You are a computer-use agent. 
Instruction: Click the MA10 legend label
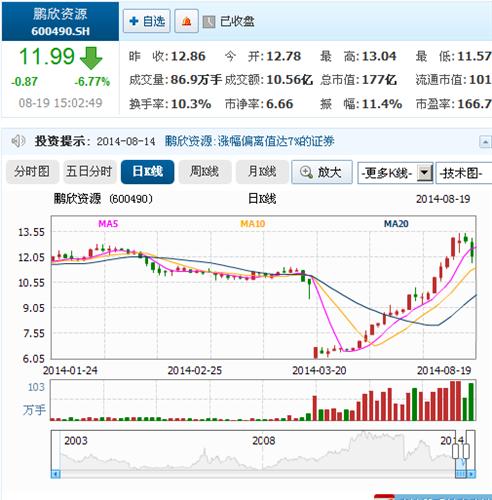click(253, 224)
